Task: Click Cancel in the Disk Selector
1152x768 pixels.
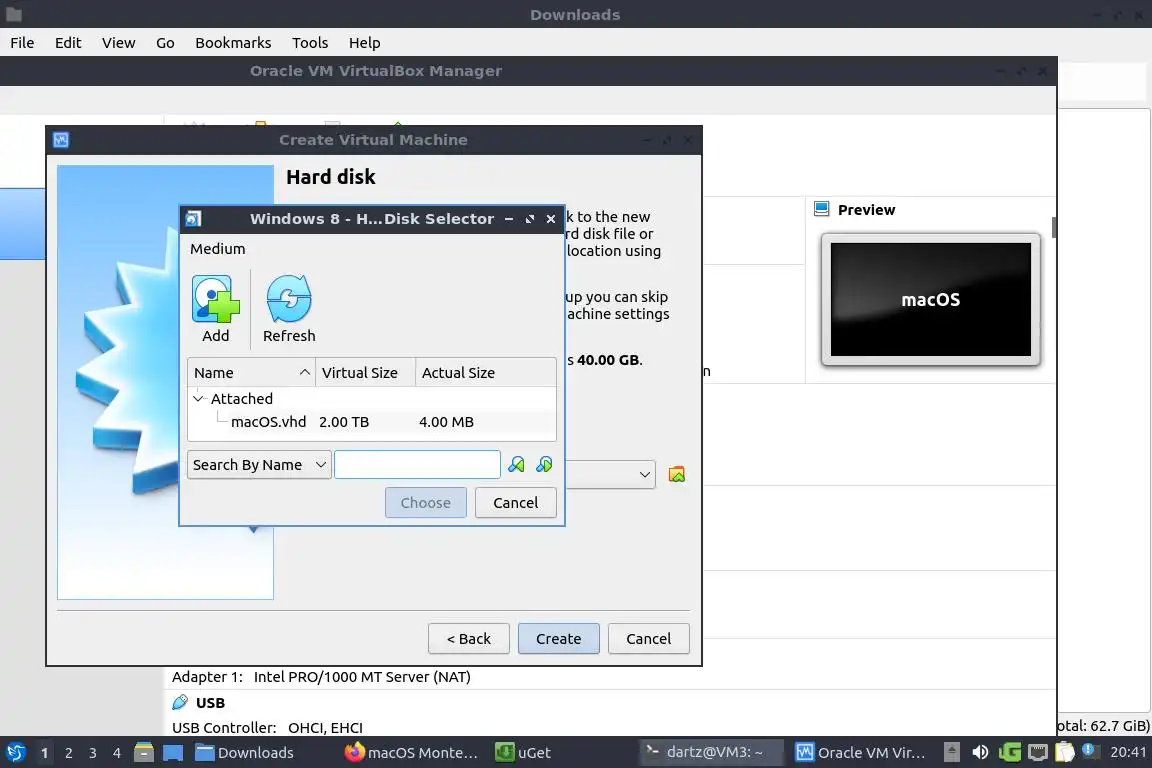Action: click(x=515, y=503)
